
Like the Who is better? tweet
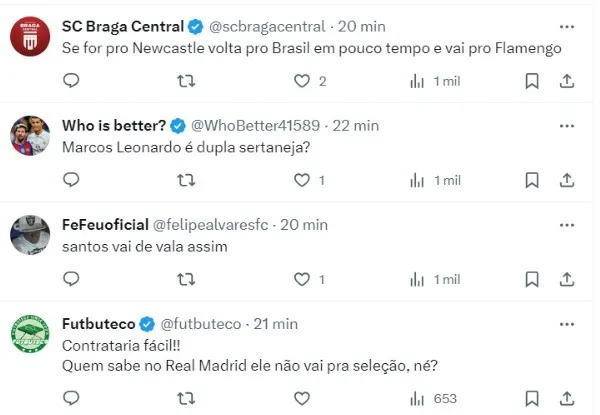pyautogui.click(x=302, y=180)
